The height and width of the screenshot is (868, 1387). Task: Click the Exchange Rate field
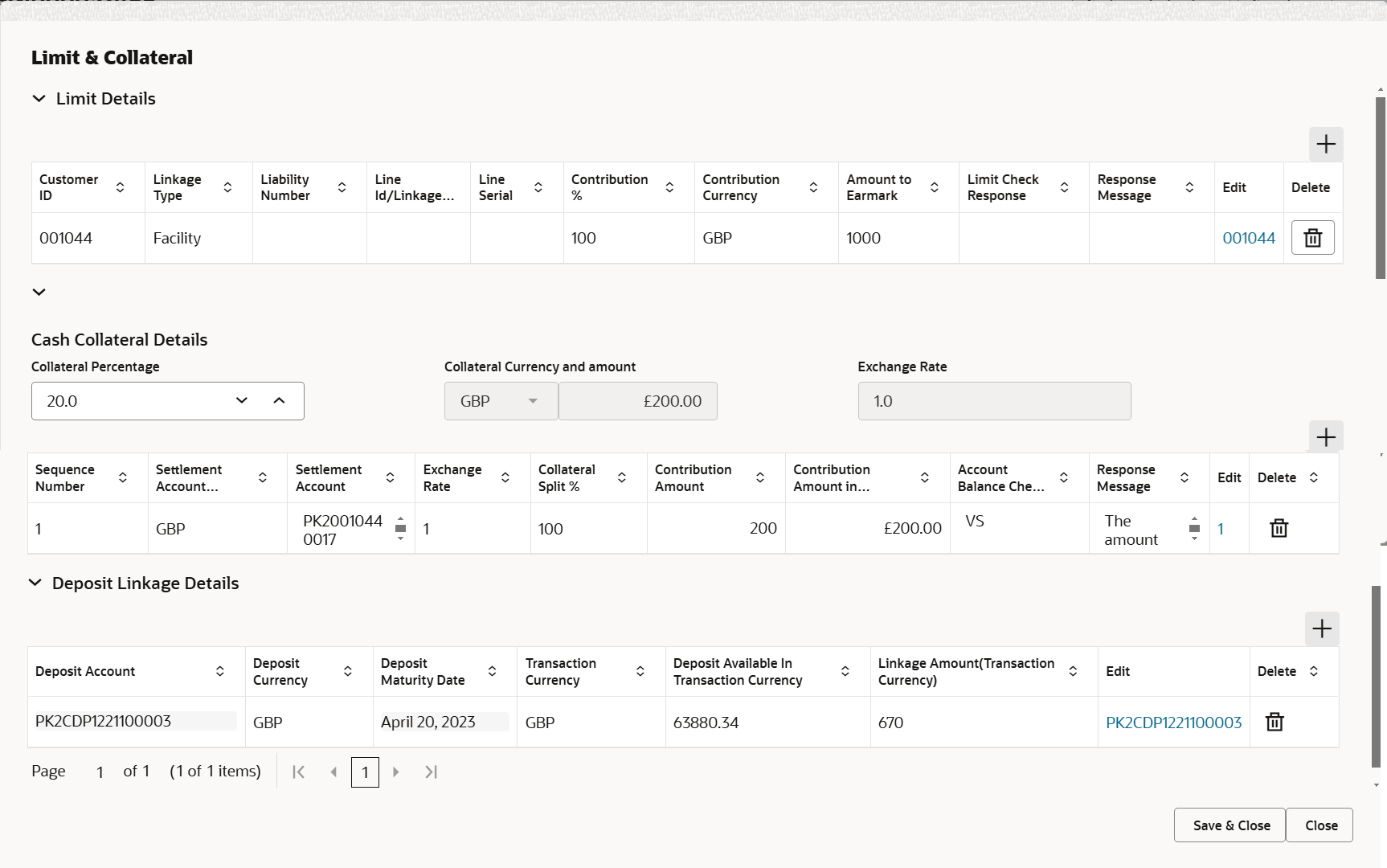(x=994, y=401)
